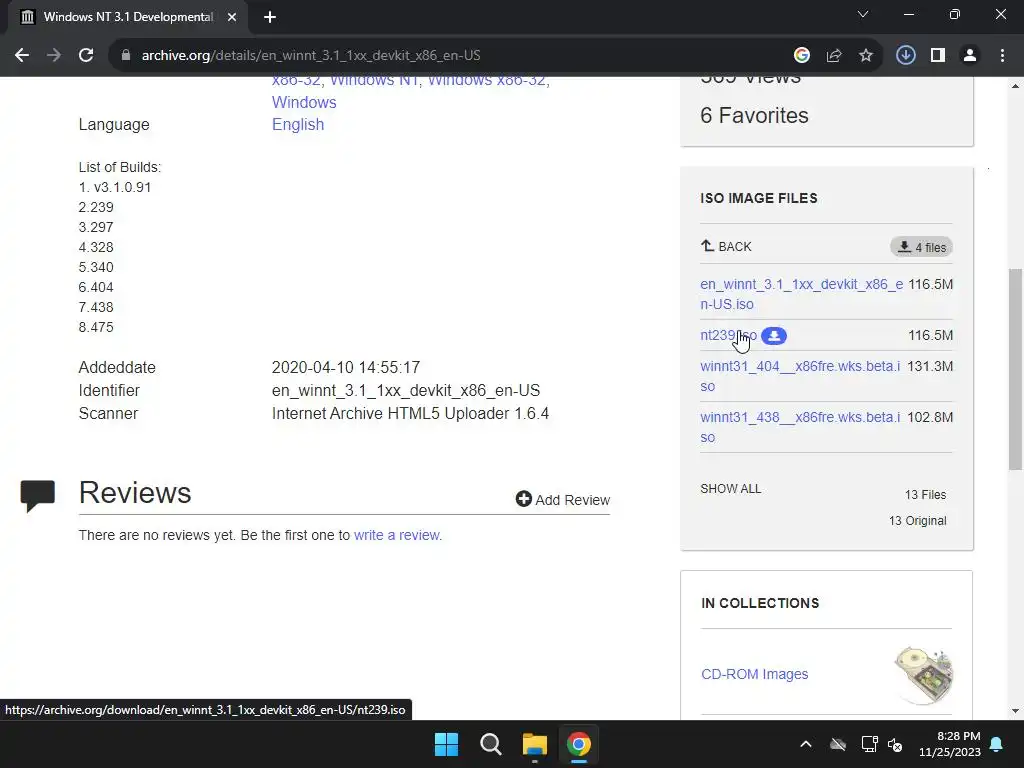Click the Chrome taskbar icon
This screenshot has width=1024, height=768.
pyautogui.click(x=579, y=744)
